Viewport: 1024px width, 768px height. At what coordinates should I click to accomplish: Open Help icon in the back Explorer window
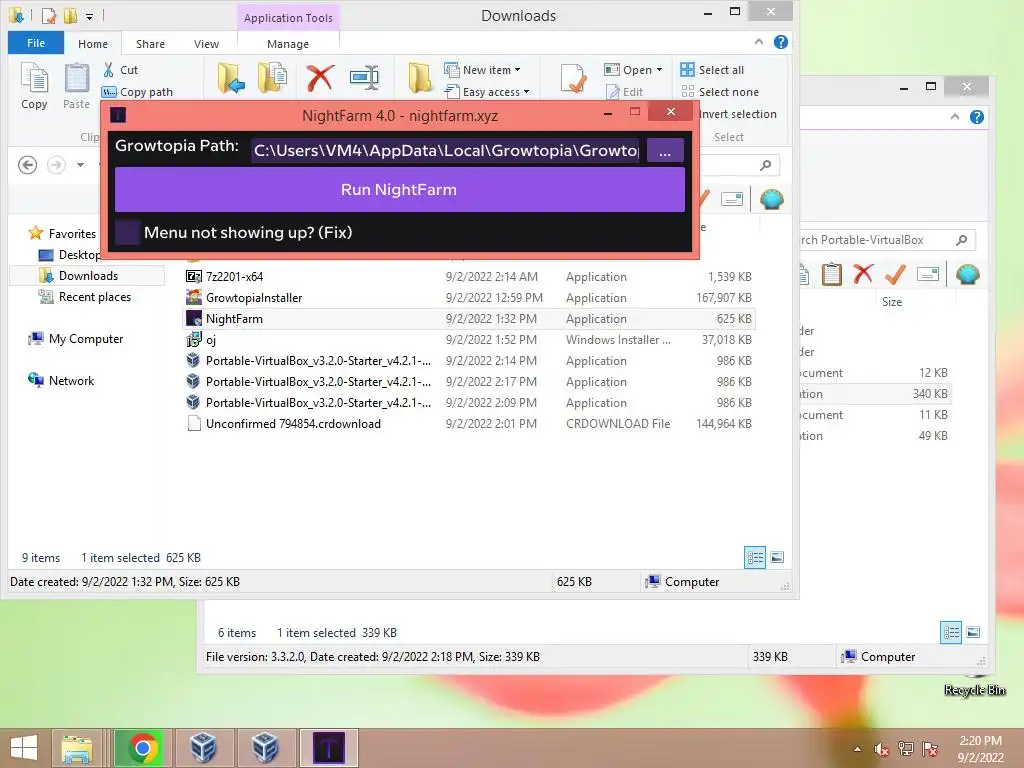click(976, 117)
